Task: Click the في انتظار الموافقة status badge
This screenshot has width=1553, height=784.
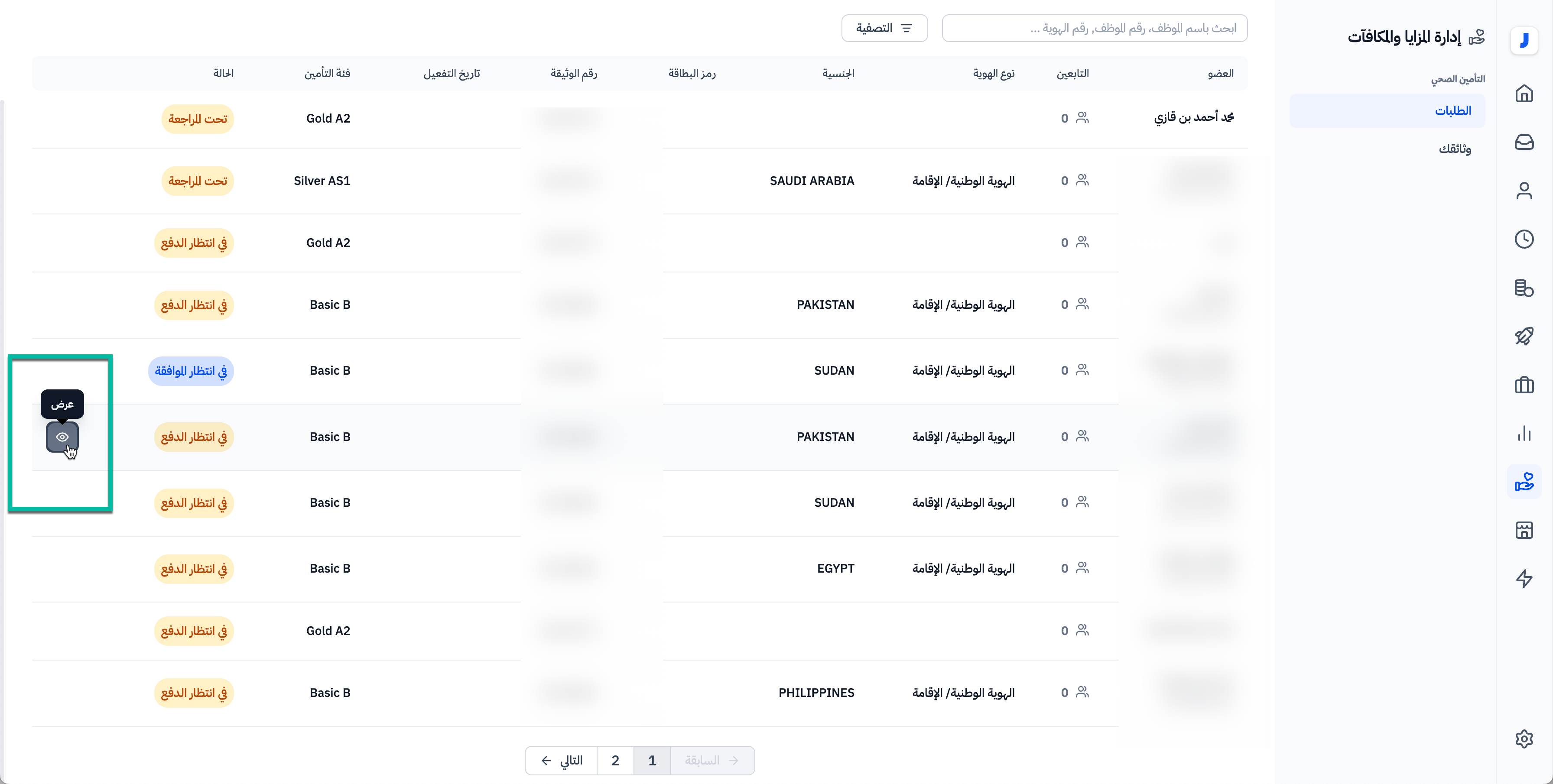Action: 191,371
